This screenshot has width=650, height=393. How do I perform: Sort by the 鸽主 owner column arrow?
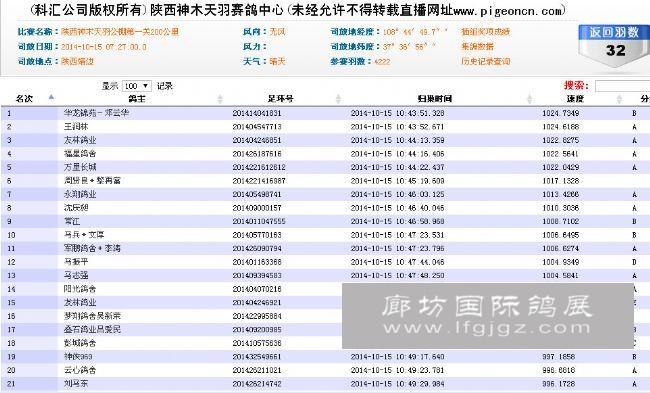pyautogui.click(x=220, y=99)
